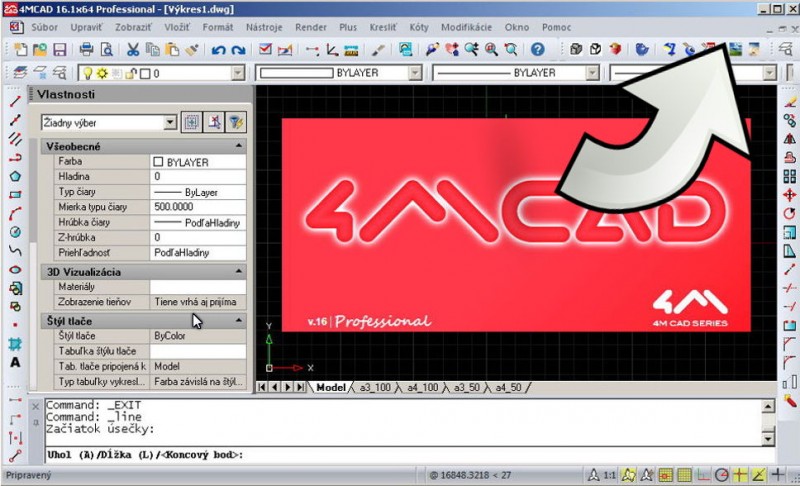
Task: Select the Hatch tool in left toolbar
Action: [x=15, y=344]
